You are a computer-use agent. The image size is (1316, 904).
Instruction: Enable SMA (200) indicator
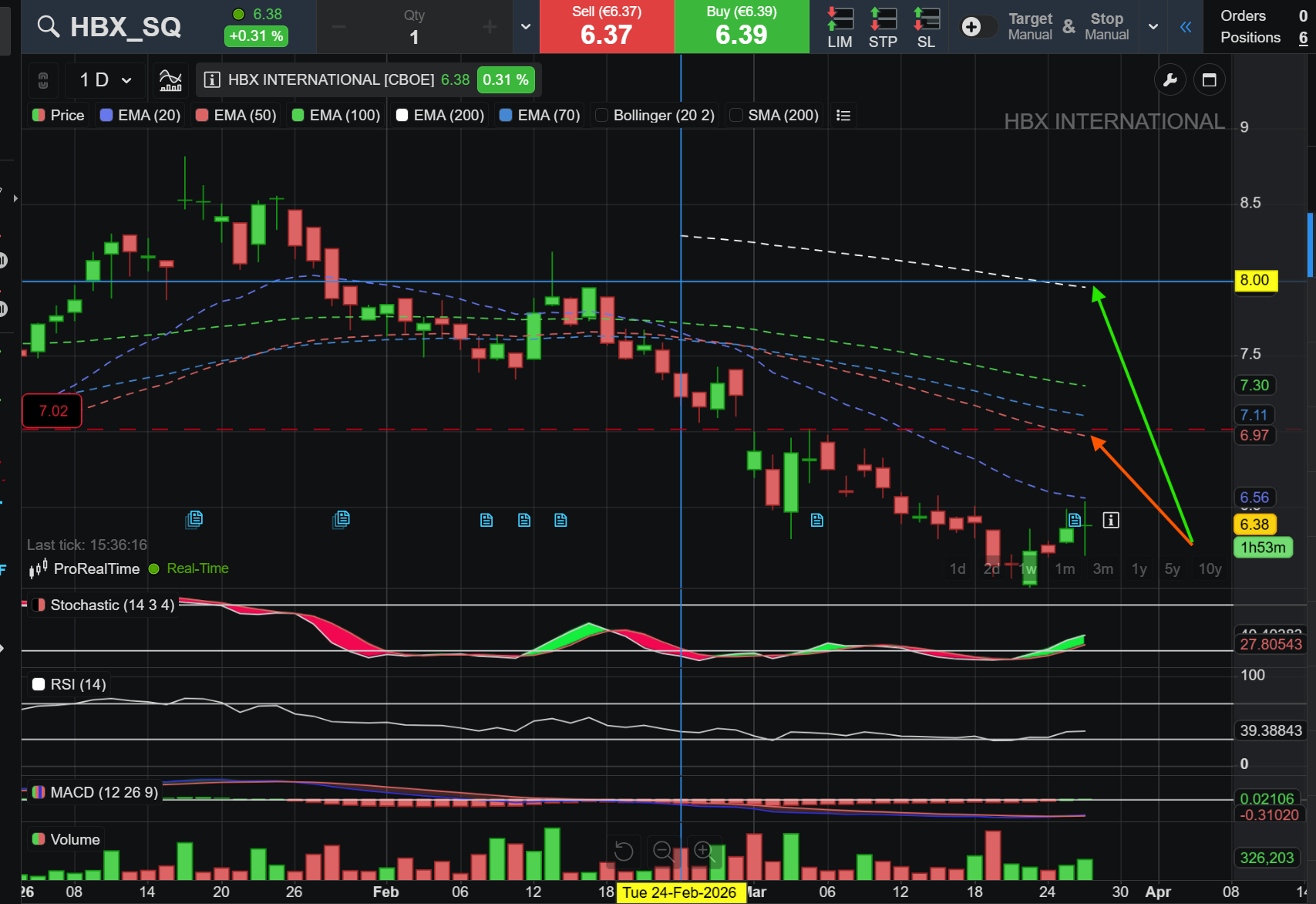(x=774, y=115)
